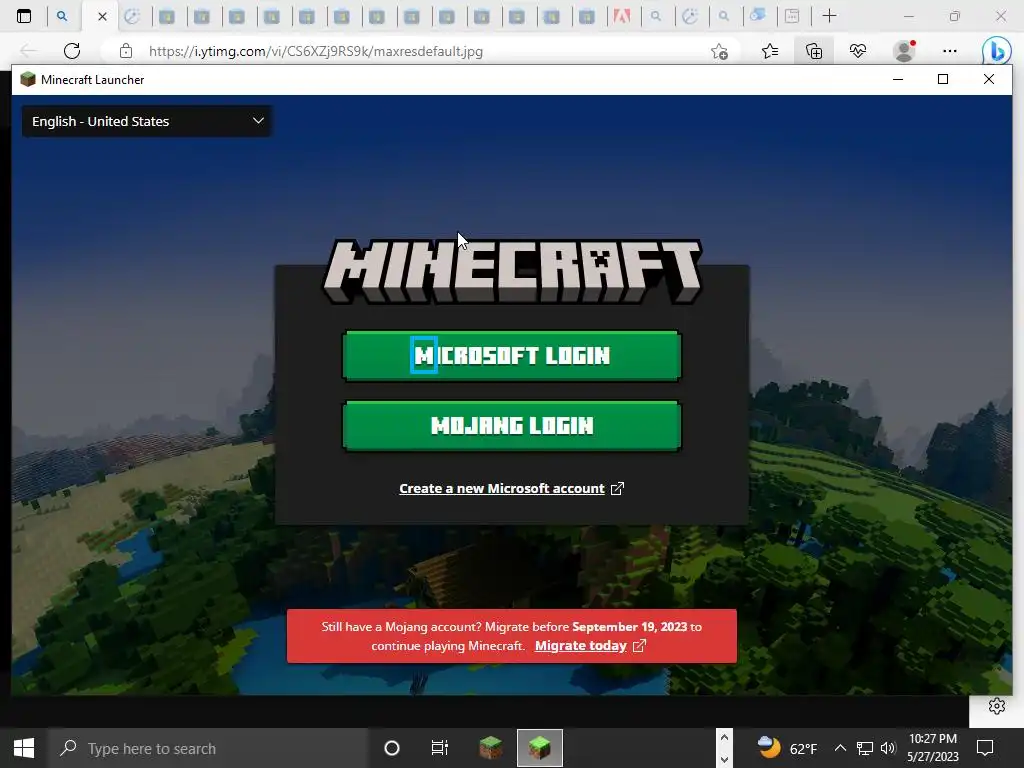Open the language dropdown showing English - United States
Screen dimensions: 1024x768
147,121
